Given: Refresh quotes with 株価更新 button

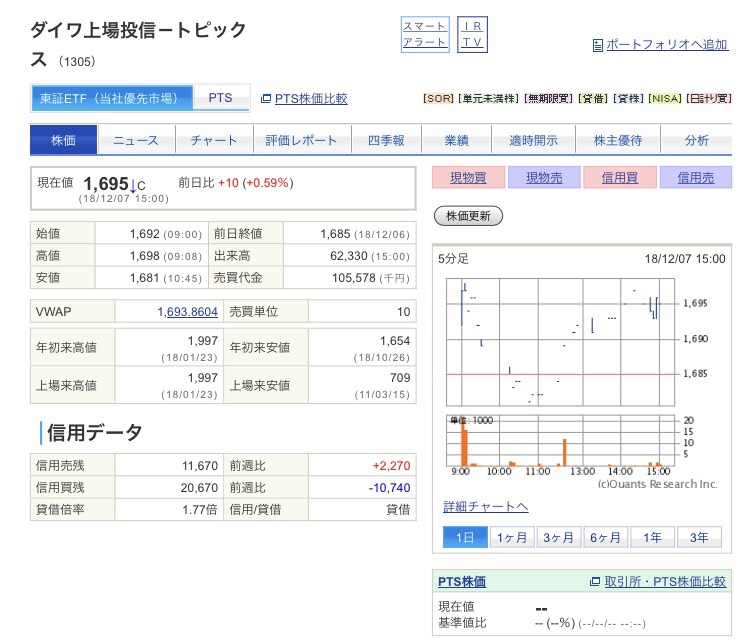Looking at the screenshot, I should click(468, 216).
